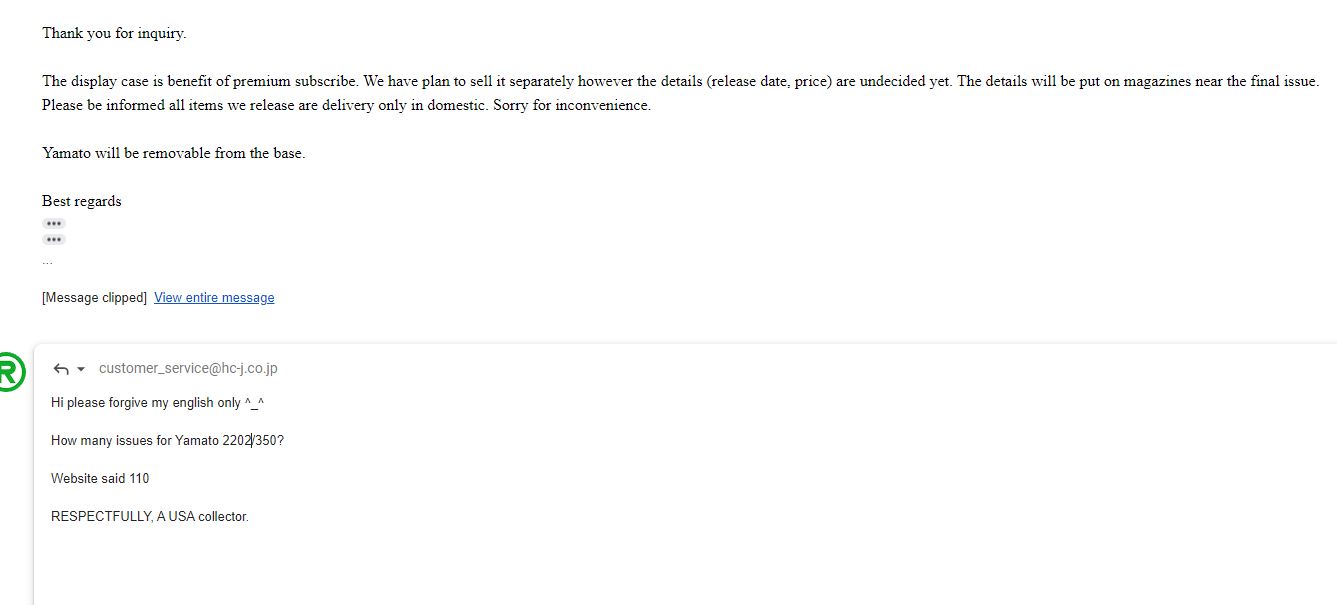Click the reply arrow icon in the compose box
The image size is (1337, 605).
point(61,369)
